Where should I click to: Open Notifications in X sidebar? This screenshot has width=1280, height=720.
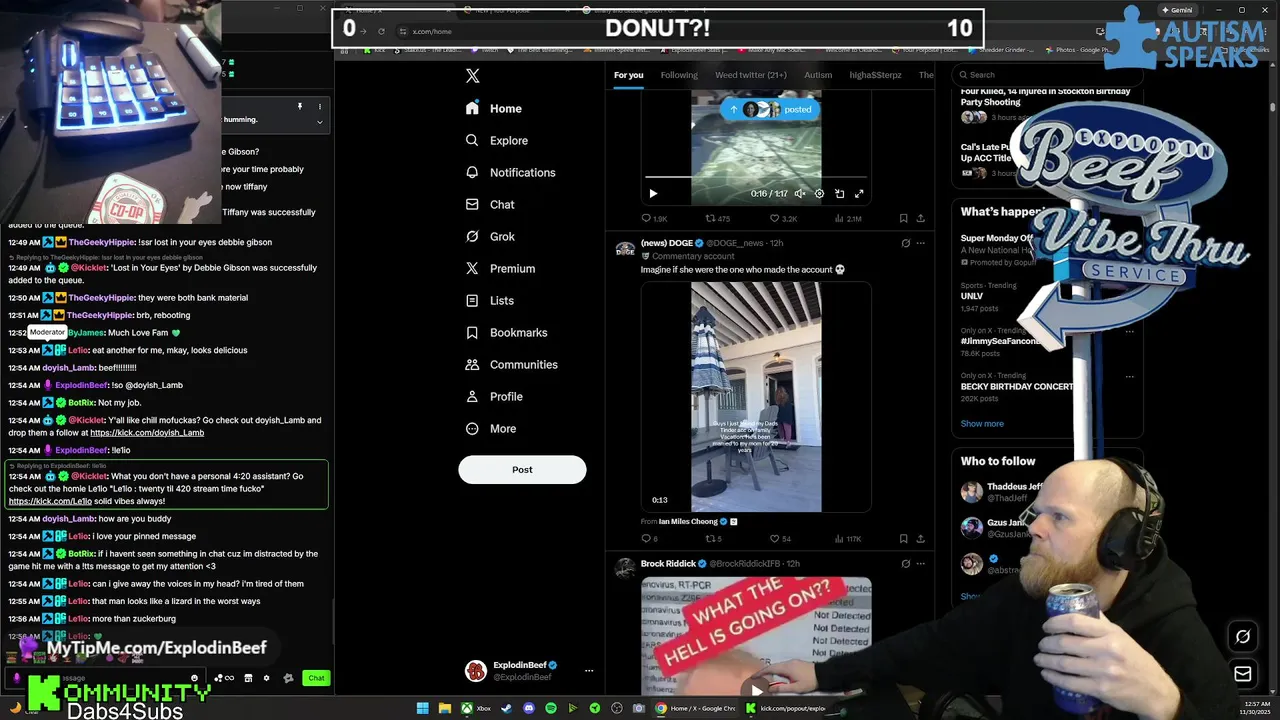[510, 172]
